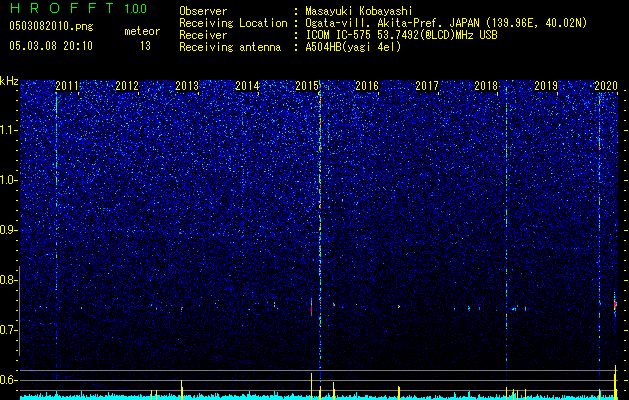Screen dimensions: 629x400
Task: Click the 2019 time marker
Action: pyautogui.click(x=546, y=85)
